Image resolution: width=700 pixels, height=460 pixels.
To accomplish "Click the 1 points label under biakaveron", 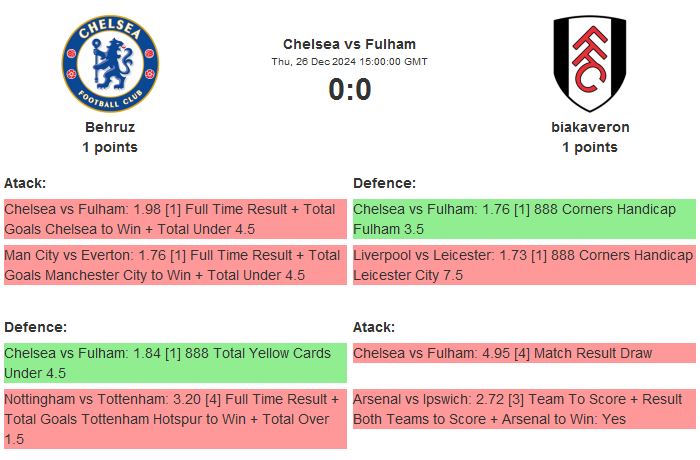I will [590, 147].
